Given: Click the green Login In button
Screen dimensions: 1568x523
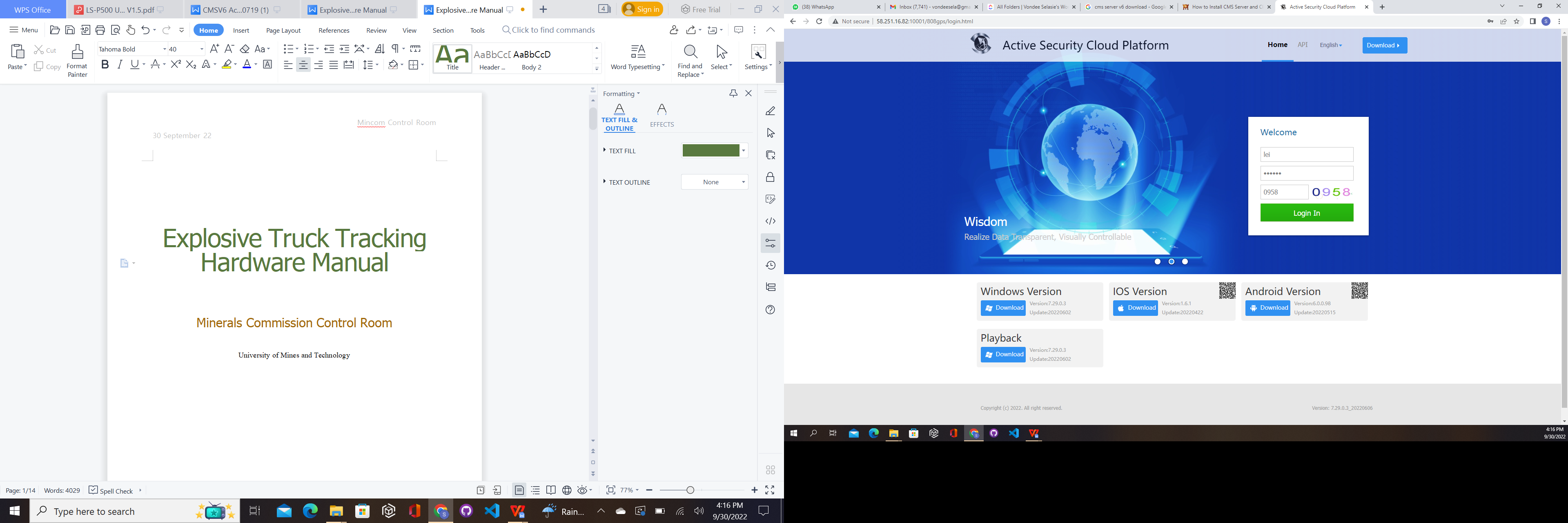Looking at the screenshot, I should tap(1306, 213).
